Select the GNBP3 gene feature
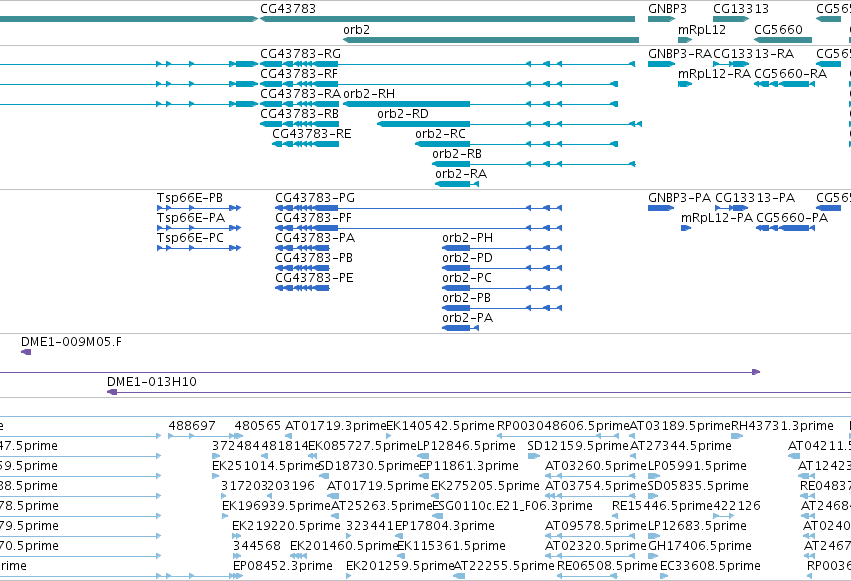Image resolution: width=851 pixels, height=581 pixels. pyautogui.click(x=661, y=19)
